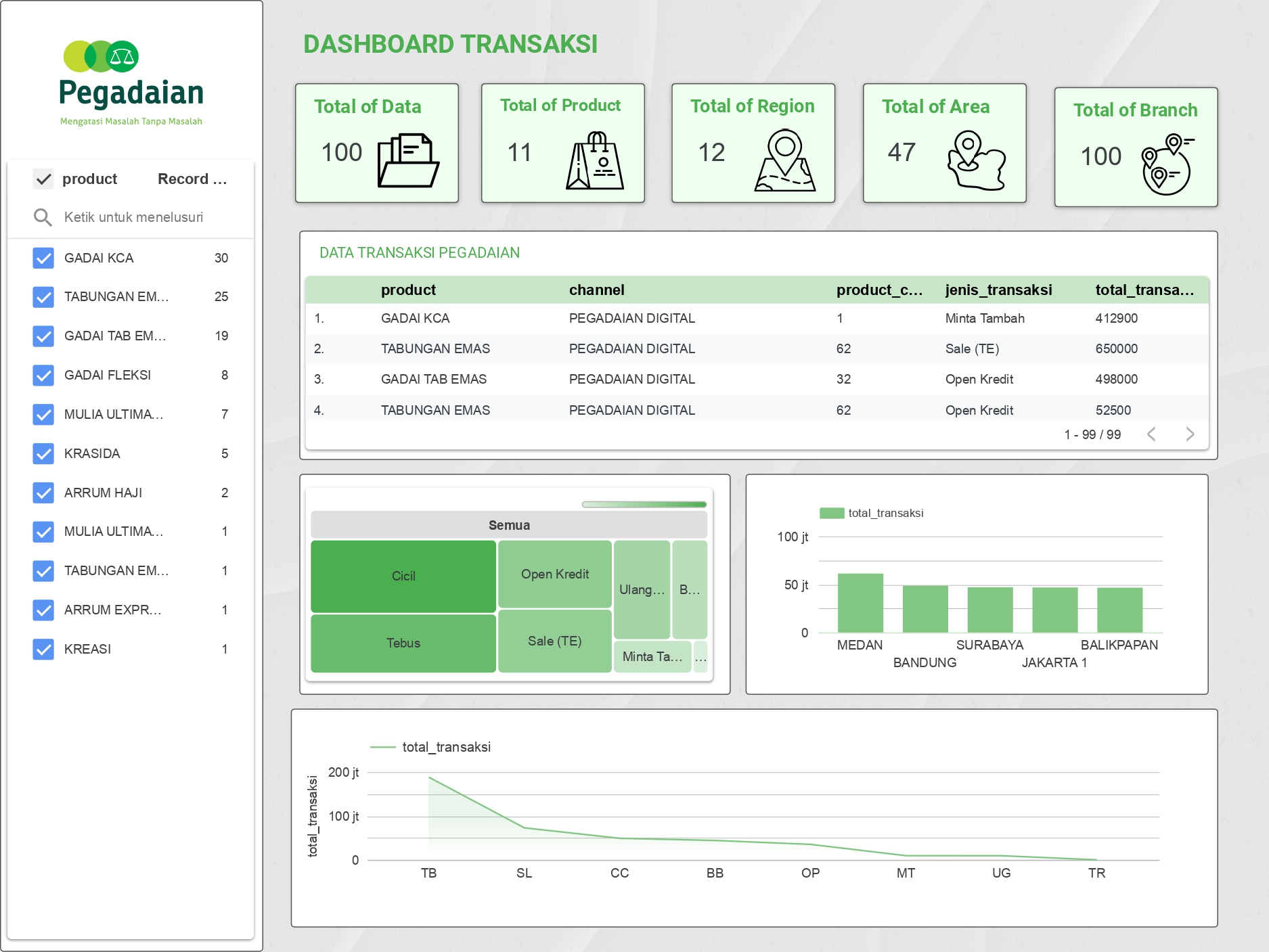
Task: Click the folder icon in Total of Data card
Action: tap(408, 160)
